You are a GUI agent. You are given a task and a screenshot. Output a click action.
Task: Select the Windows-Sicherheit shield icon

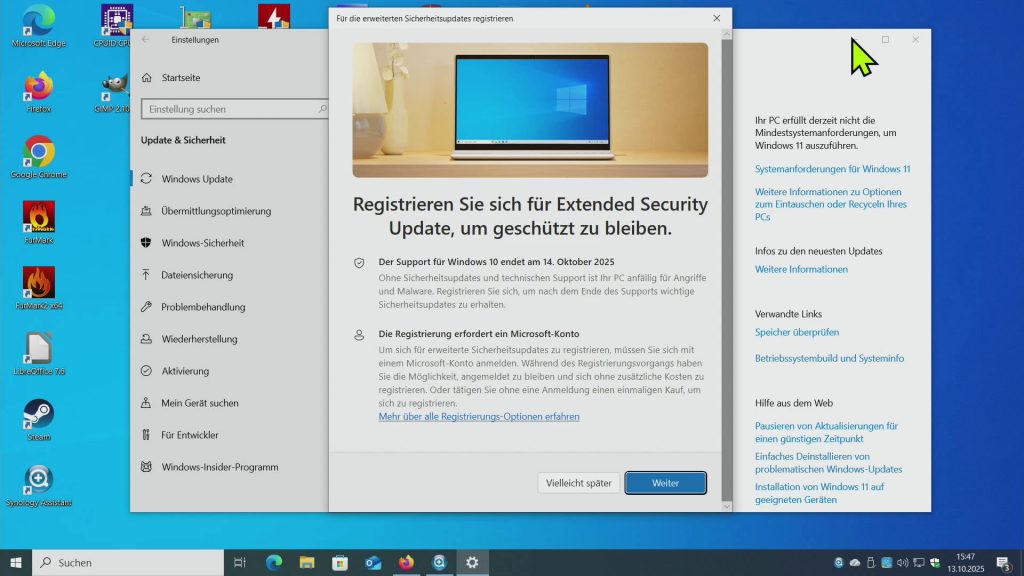click(146, 243)
